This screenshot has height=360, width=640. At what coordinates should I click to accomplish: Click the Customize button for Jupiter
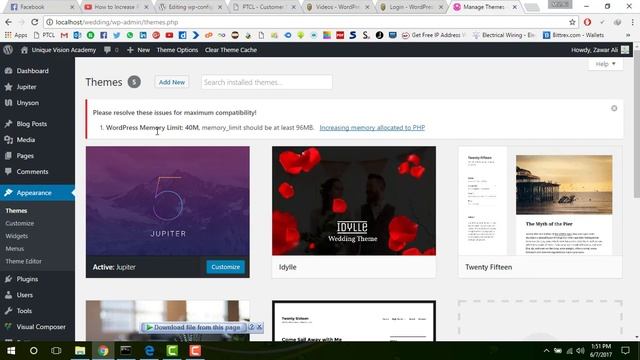pos(226,267)
